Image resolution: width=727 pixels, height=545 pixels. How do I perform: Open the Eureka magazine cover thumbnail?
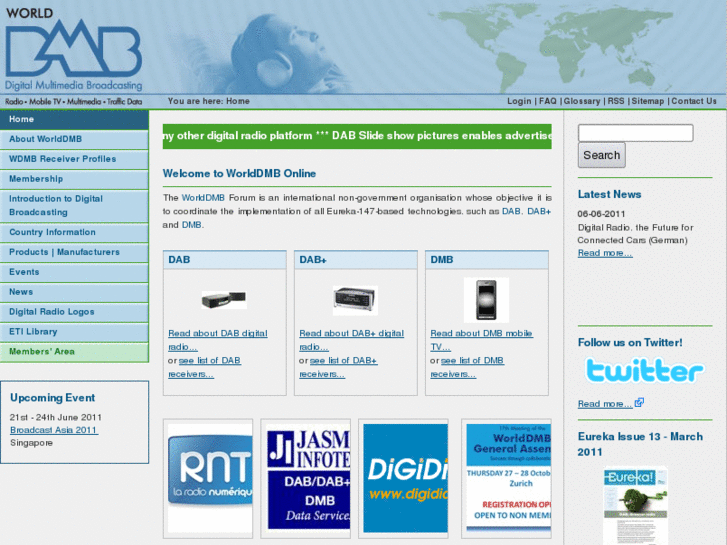coord(635,506)
